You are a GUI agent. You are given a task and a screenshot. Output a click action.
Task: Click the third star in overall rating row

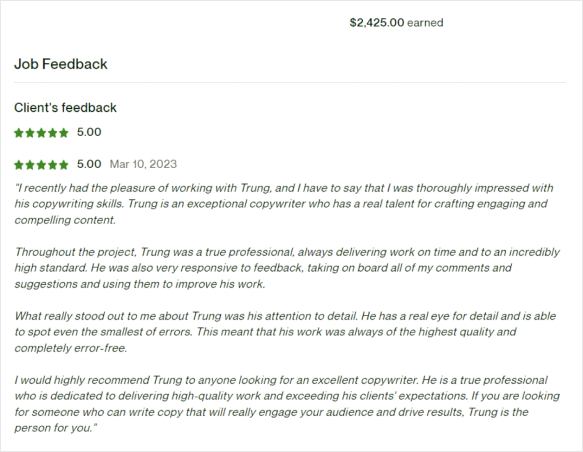pyautogui.click(x=41, y=133)
